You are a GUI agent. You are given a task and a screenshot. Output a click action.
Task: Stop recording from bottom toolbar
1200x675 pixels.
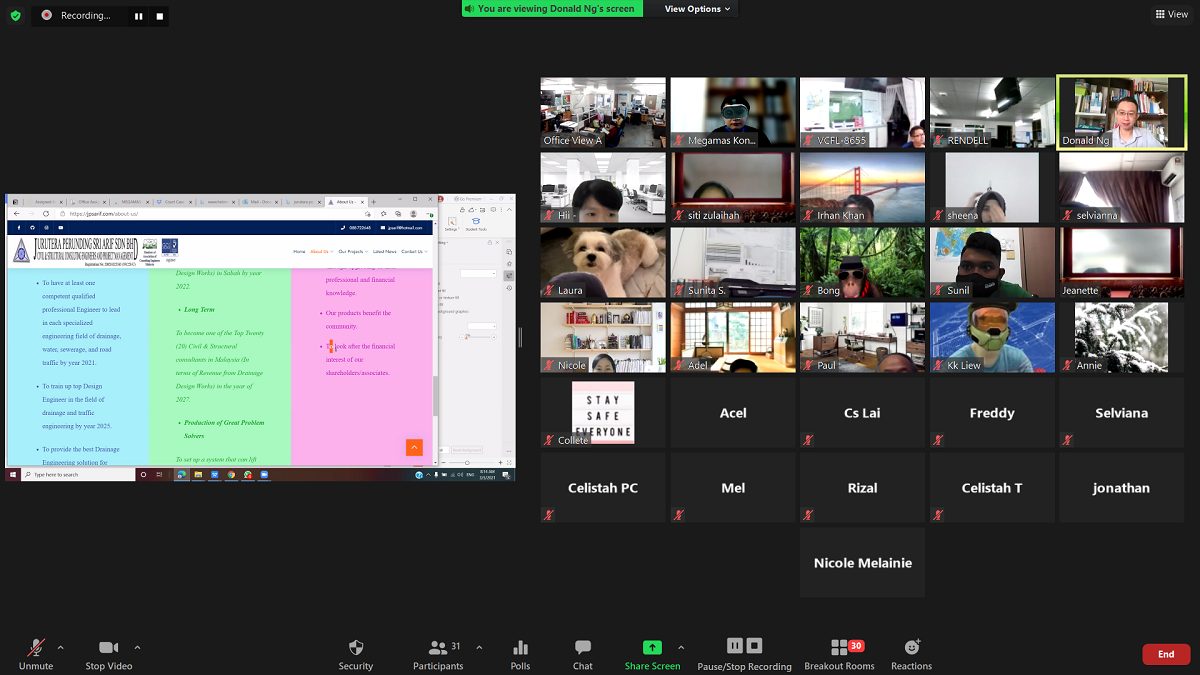coord(755,646)
